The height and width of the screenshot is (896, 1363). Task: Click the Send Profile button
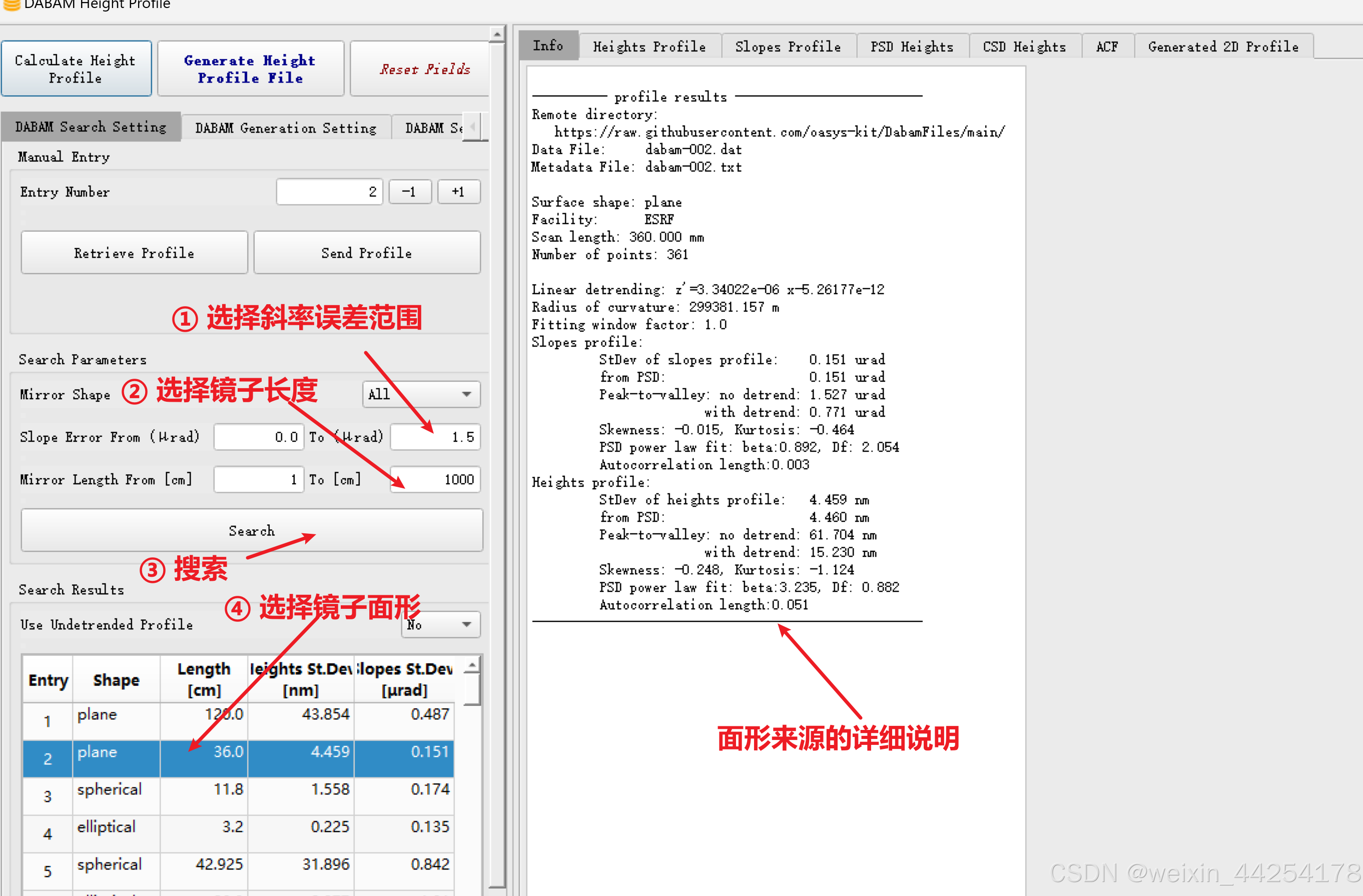[367, 253]
